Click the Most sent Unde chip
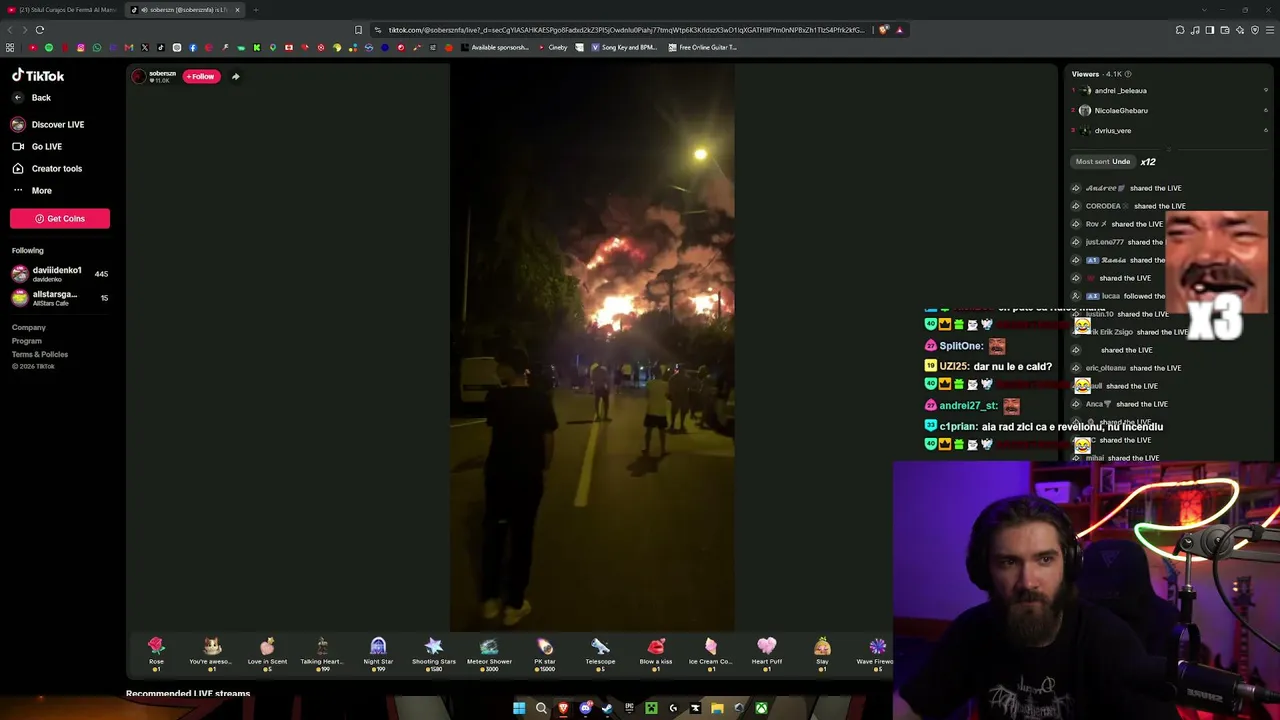This screenshot has width=1280, height=720. click(x=1104, y=162)
